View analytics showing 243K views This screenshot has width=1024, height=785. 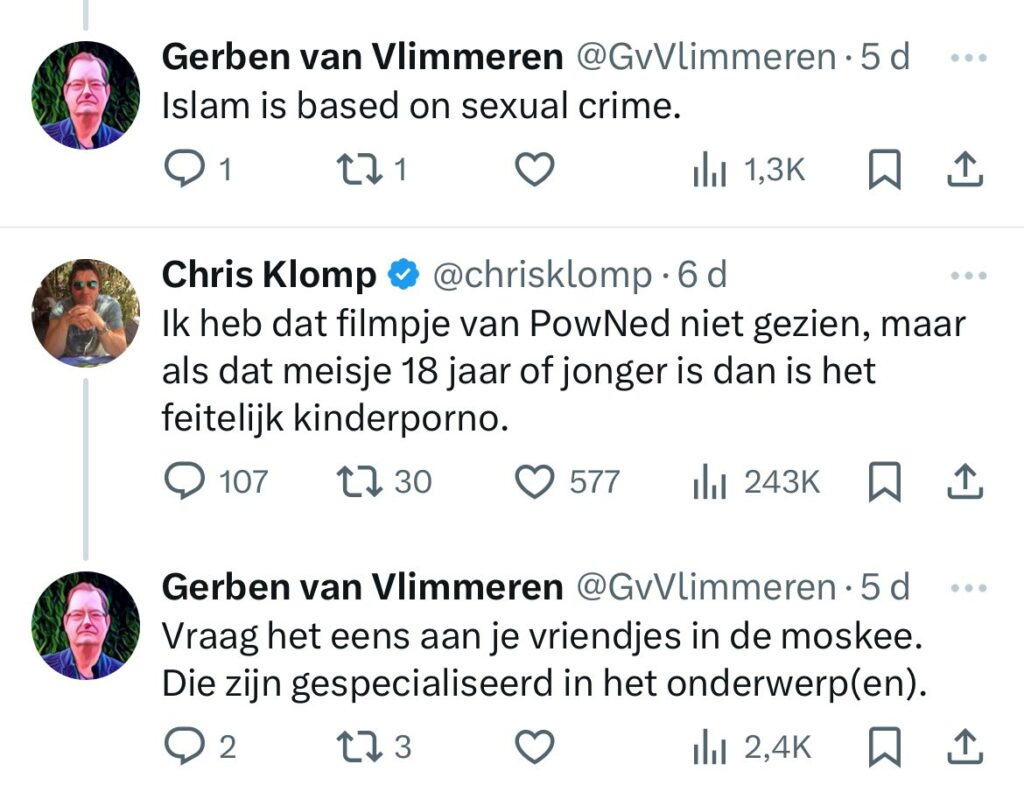point(756,482)
